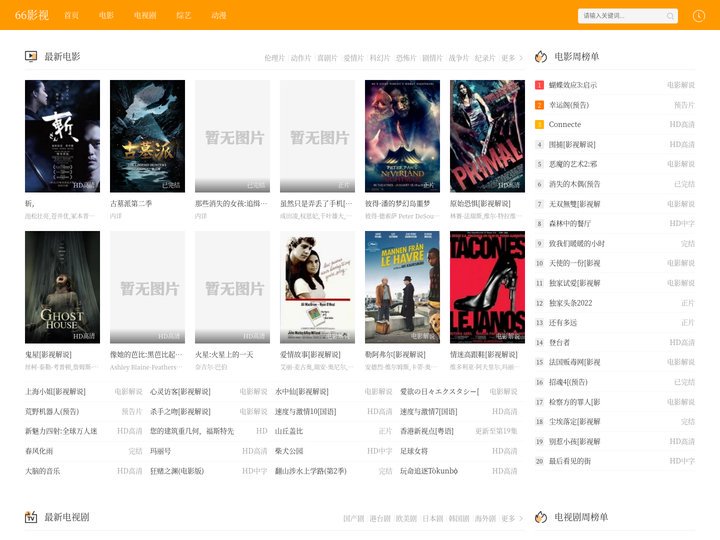Select the 韩国剧 TV category
This screenshot has height=540, width=720.
[458, 518]
